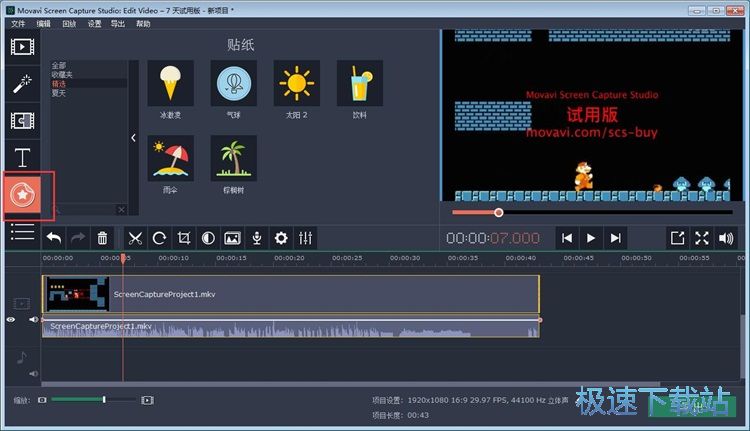Open the 帮助 menu

click(x=143, y=23)
